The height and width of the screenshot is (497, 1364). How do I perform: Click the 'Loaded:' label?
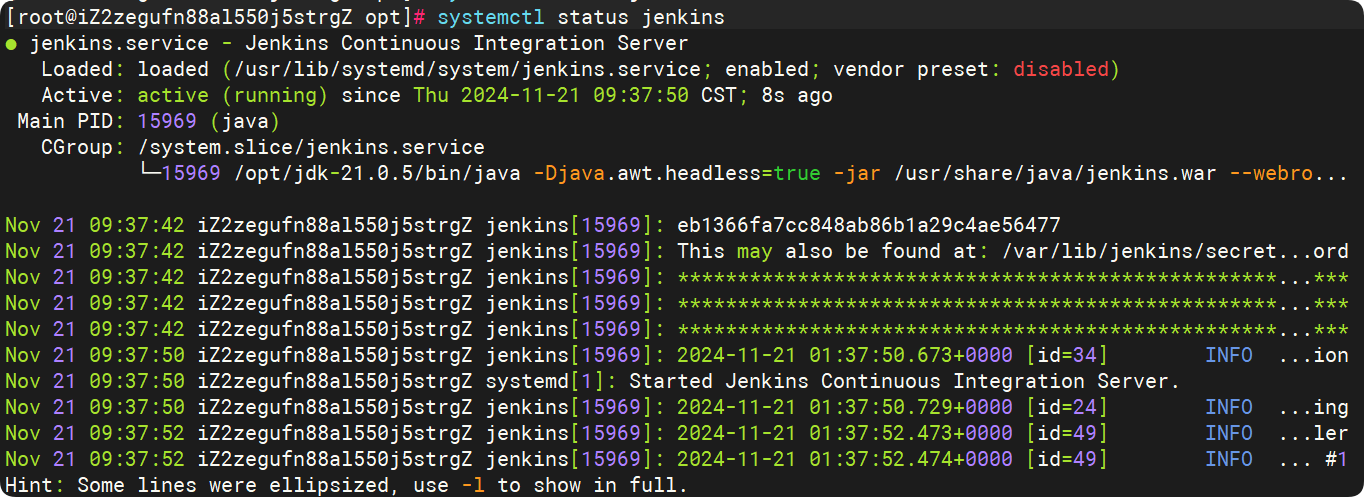(x=84, y=70)
